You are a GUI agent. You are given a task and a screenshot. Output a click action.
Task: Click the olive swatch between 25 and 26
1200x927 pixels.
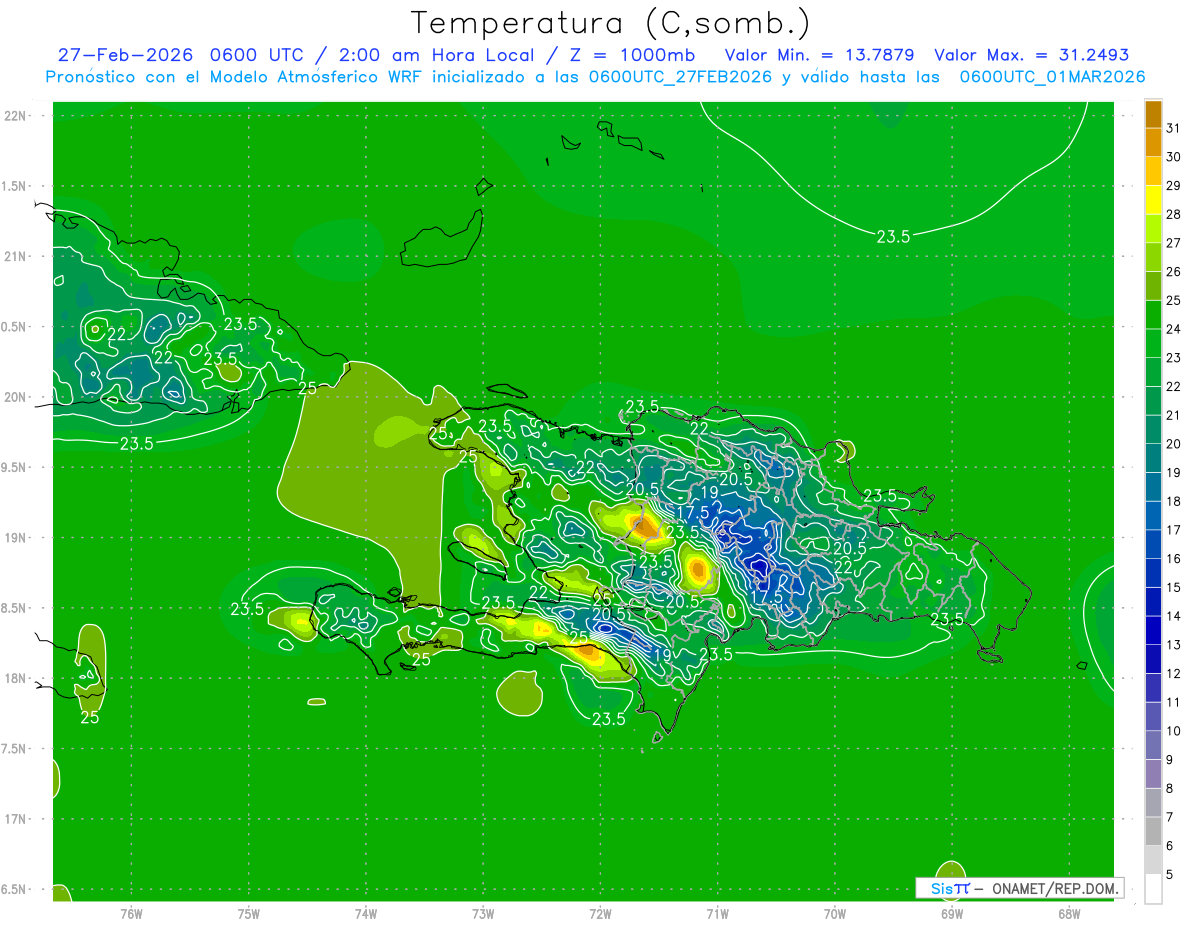point(1153,286)
